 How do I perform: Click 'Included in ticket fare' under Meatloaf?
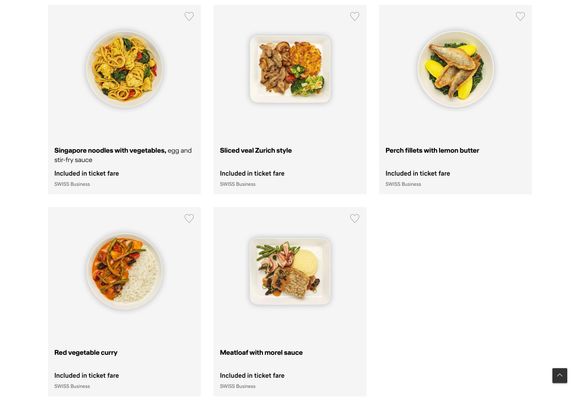tap(252, 375)
